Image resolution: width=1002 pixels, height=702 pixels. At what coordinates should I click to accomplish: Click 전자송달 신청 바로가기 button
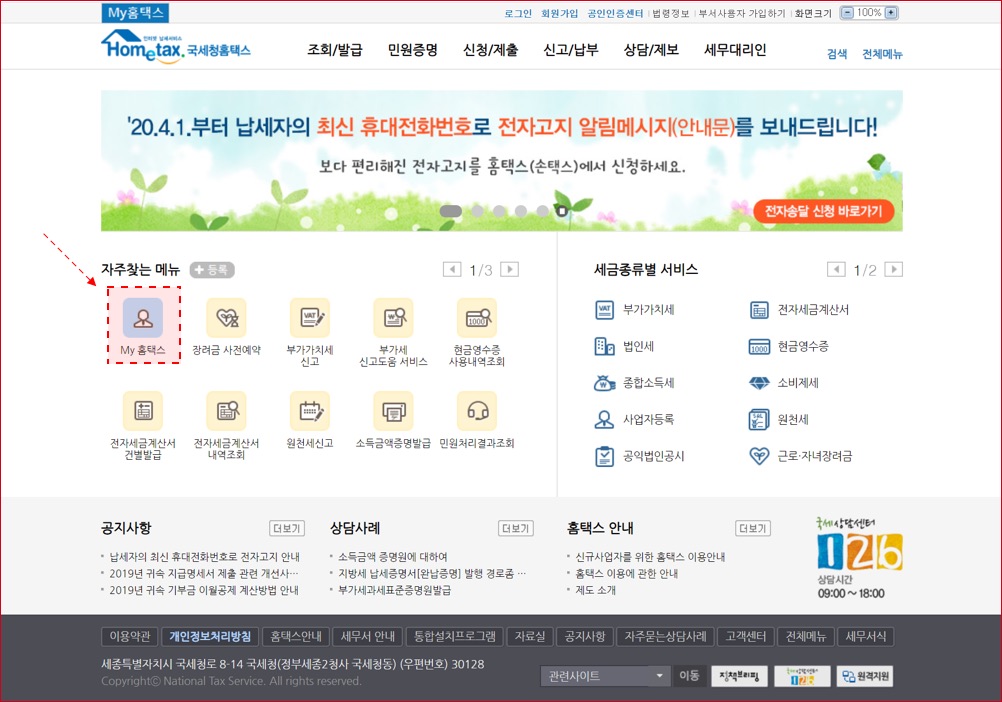pos(824,211)
